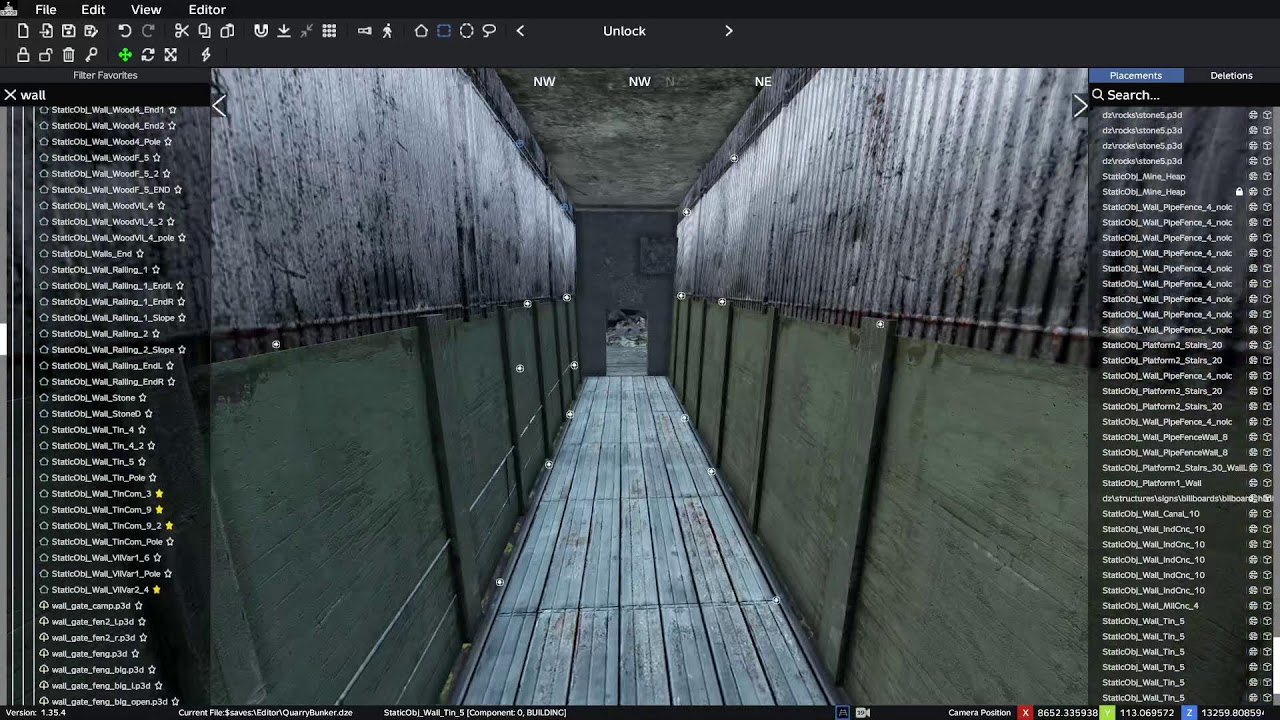
Task: Unfavorite StaticObj_Wall_TinCom_9 star
Action: tap(159, 510)
